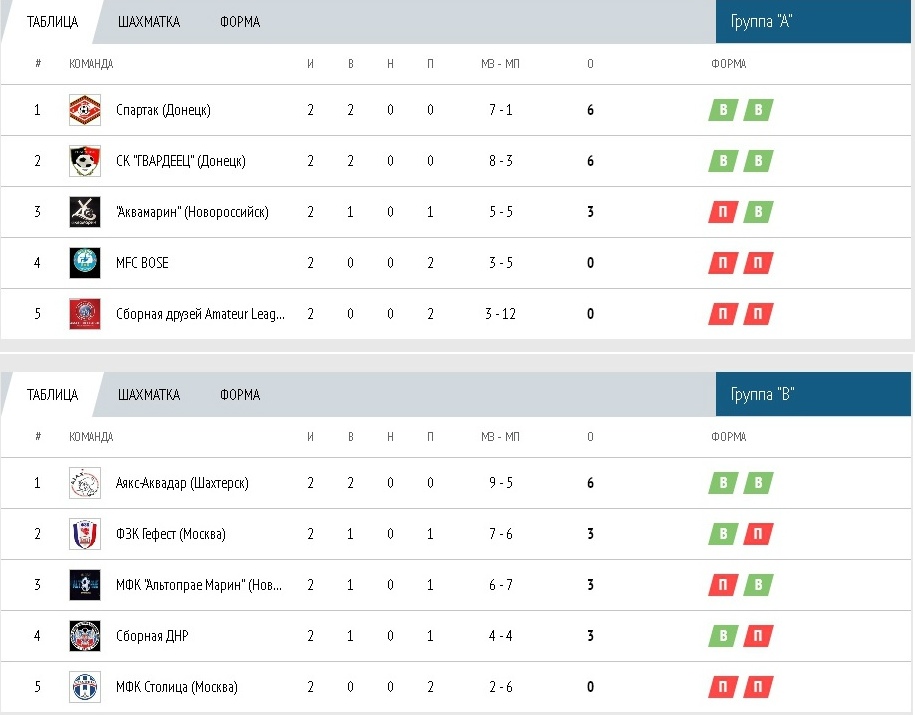Click the last red П badge for МФК Столица

pyautogui.click(x=758, y=687)
